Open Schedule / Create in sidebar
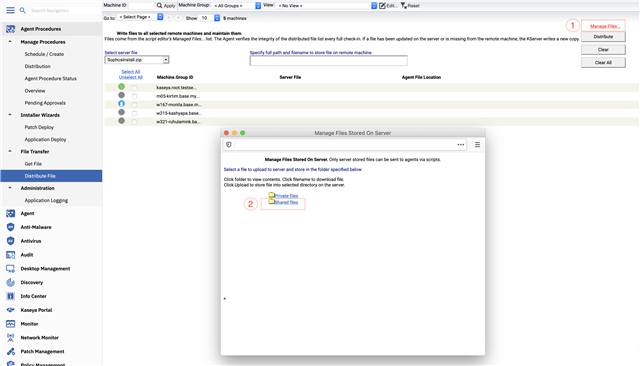Screen dimensions: 640x366 [x=44, y=54]
